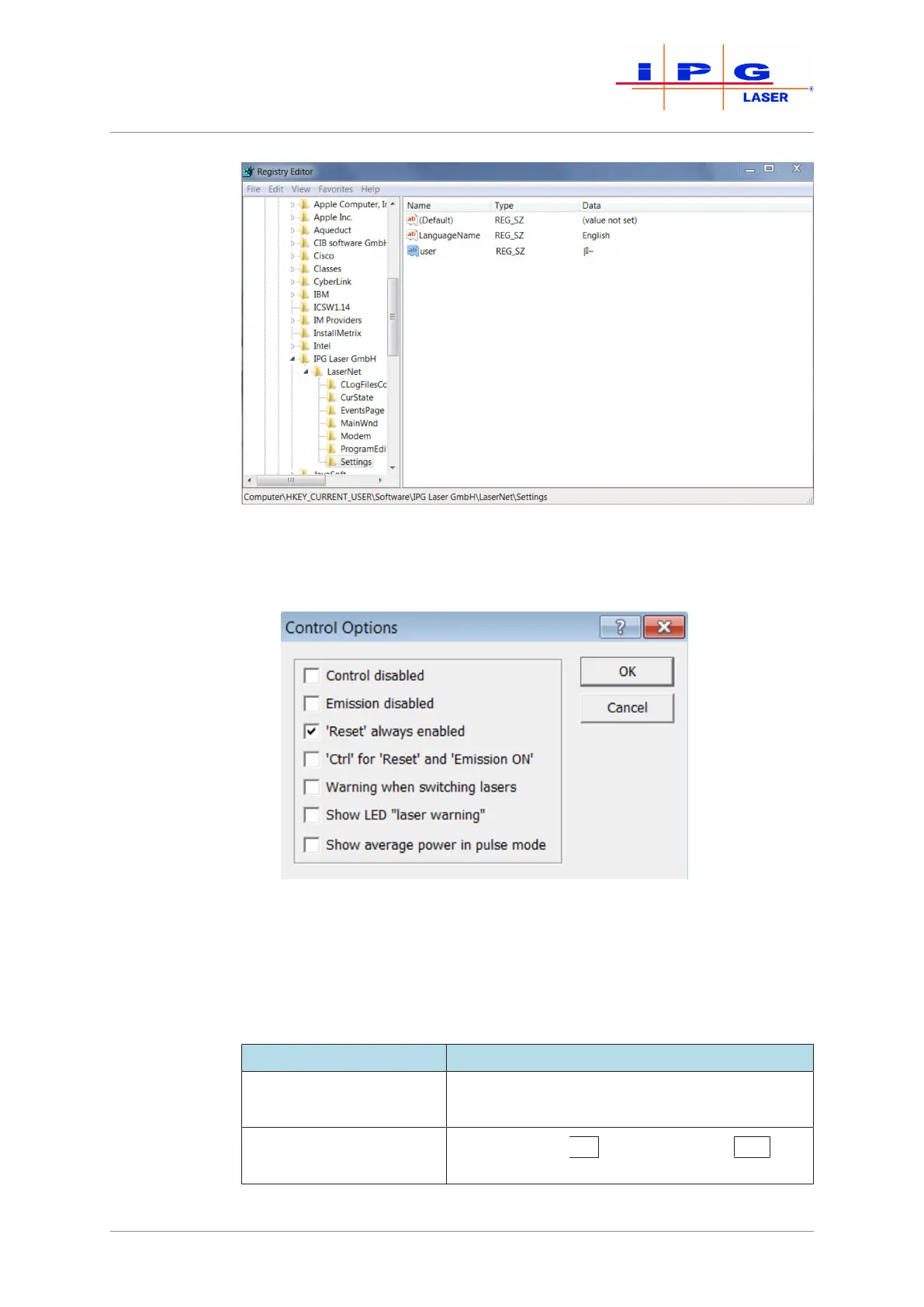Viewport: 924px width, 1307px height.
Task: Select the ProgramEdi key label
Action: (363, 449)
